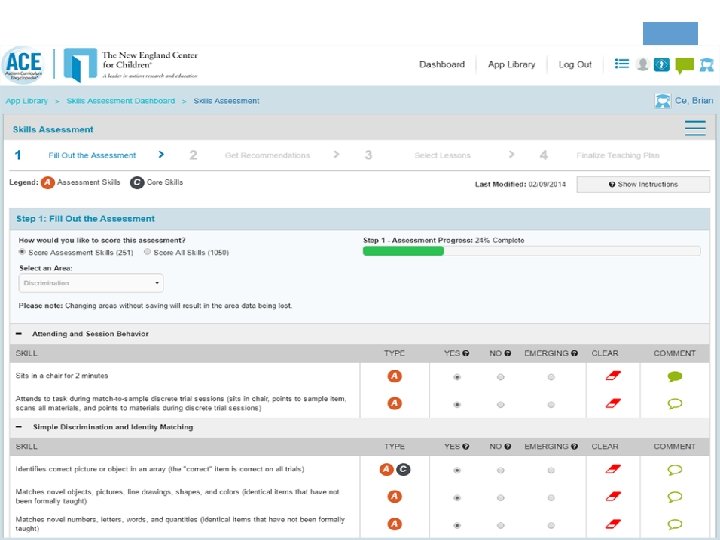Mark Matches novel numbers as Yes
The width and height of the screenshot is (720, 540).
coord(456,525)
